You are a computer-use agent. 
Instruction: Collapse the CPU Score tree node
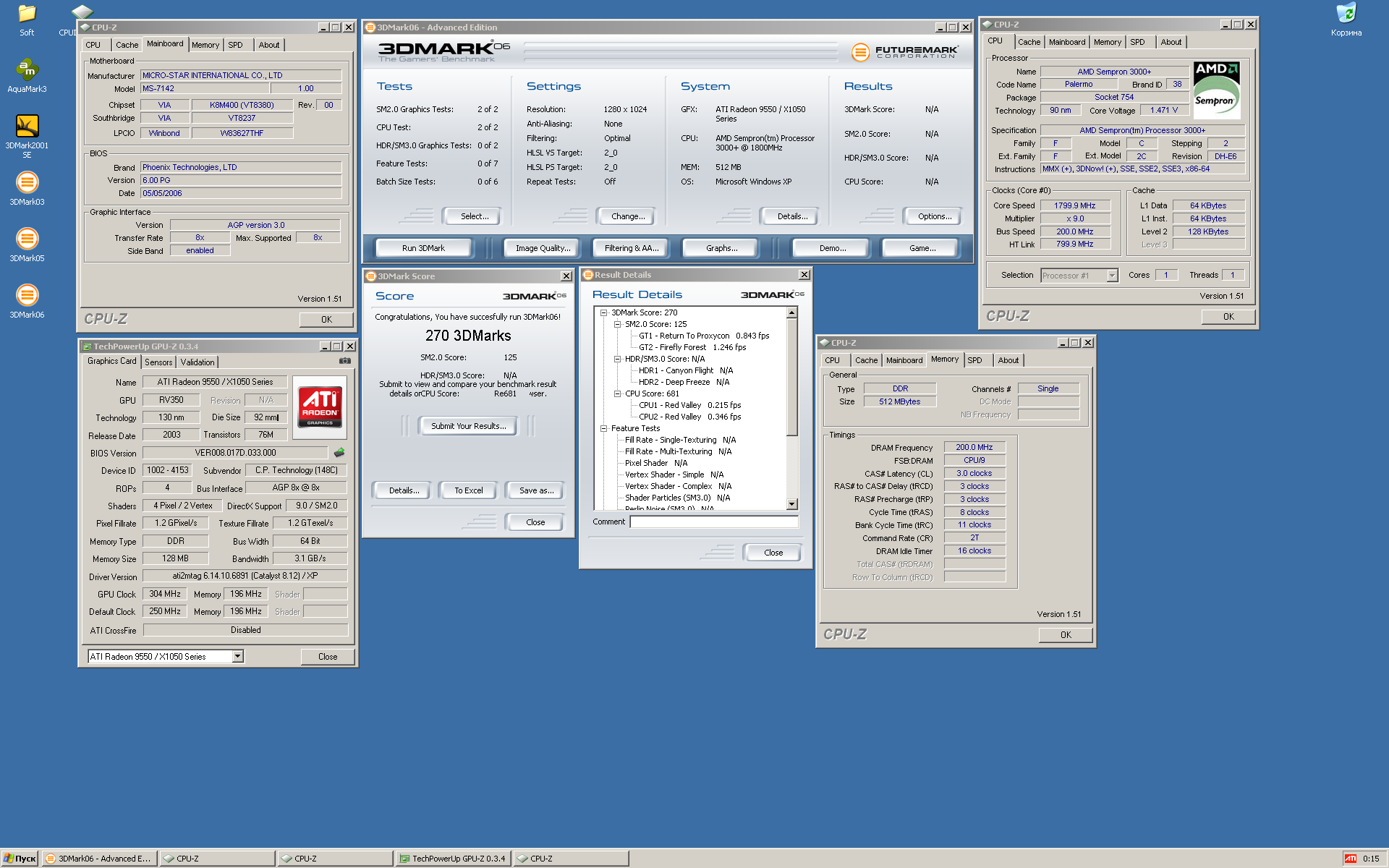tap(617, 394)
